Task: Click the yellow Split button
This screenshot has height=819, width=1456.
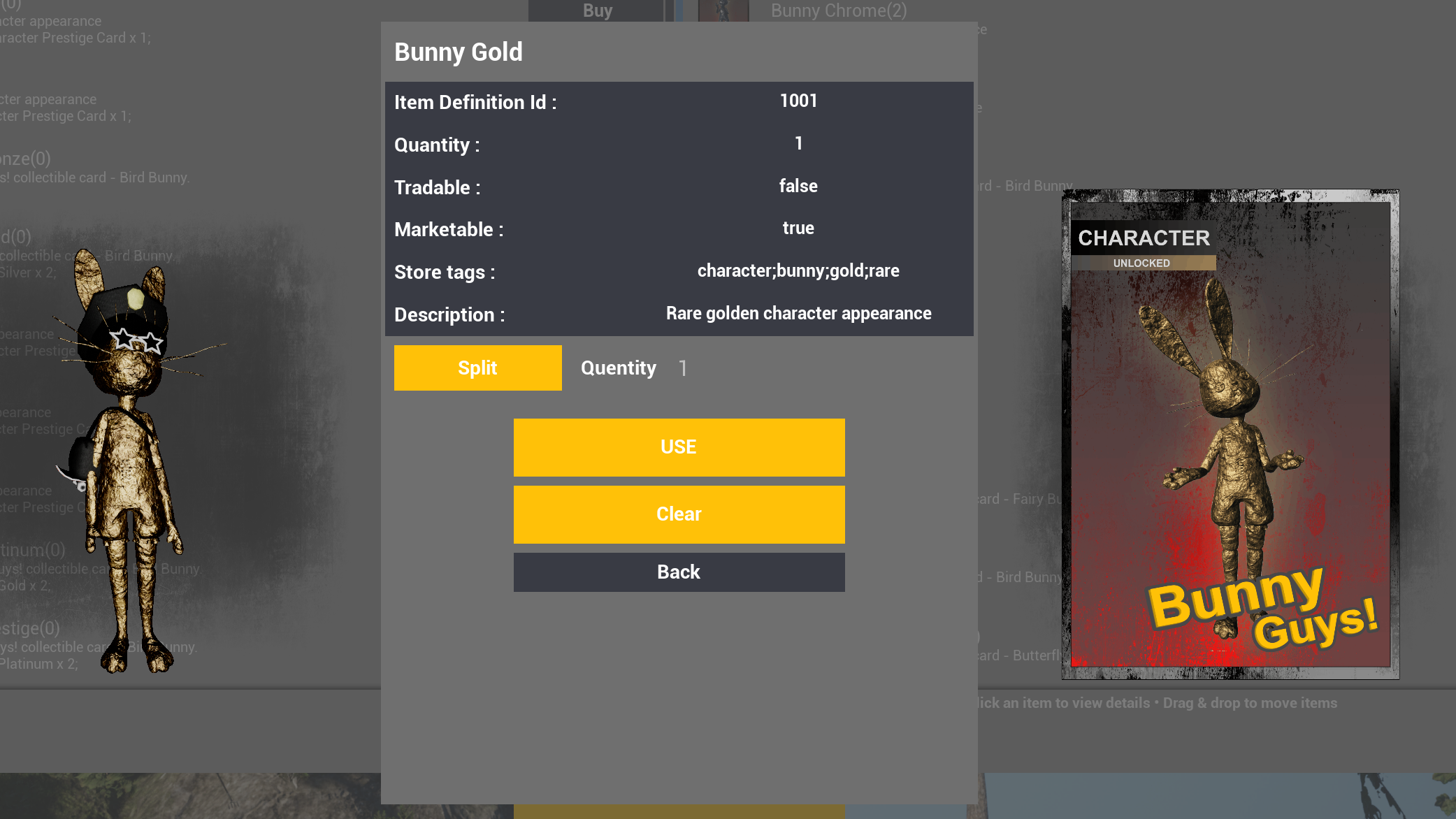Action: (x=477, y=368)
